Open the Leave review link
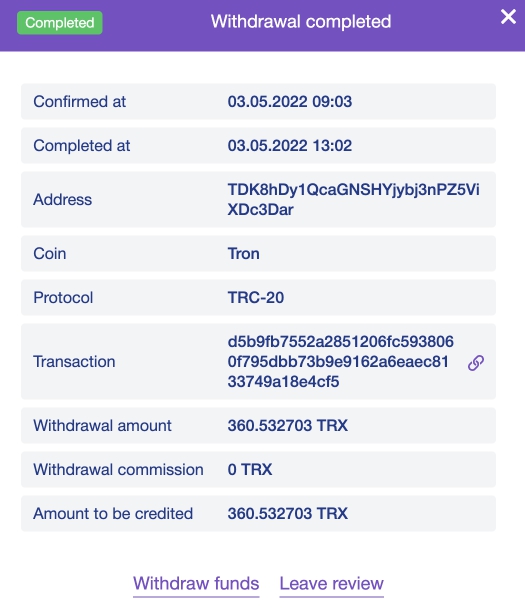Viewport: 525px width, 613px height. [331, 584]
